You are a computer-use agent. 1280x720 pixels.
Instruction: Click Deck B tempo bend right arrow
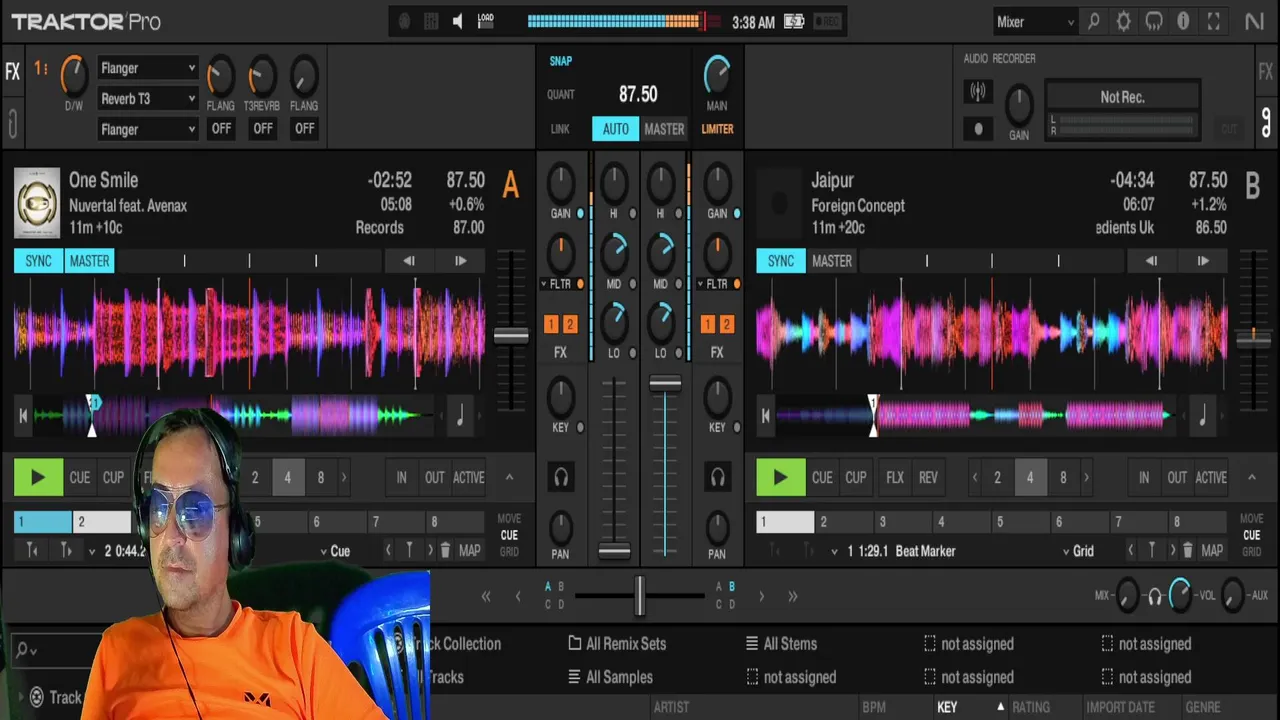pyautogui.click(x=1203, y=261)
